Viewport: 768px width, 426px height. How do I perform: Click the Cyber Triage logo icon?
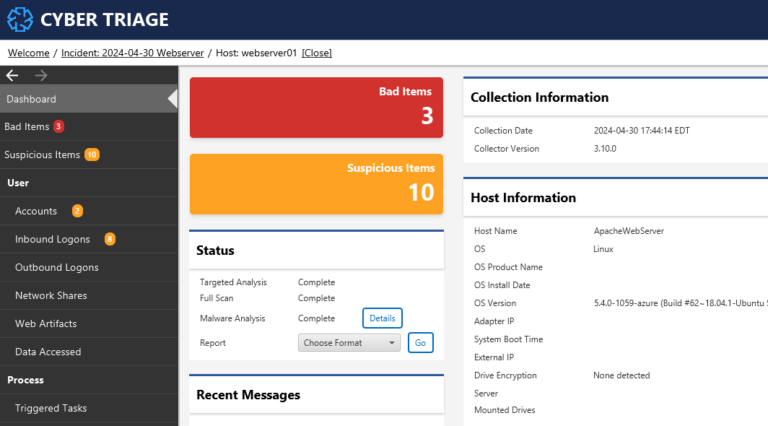(x=20, y=19)
